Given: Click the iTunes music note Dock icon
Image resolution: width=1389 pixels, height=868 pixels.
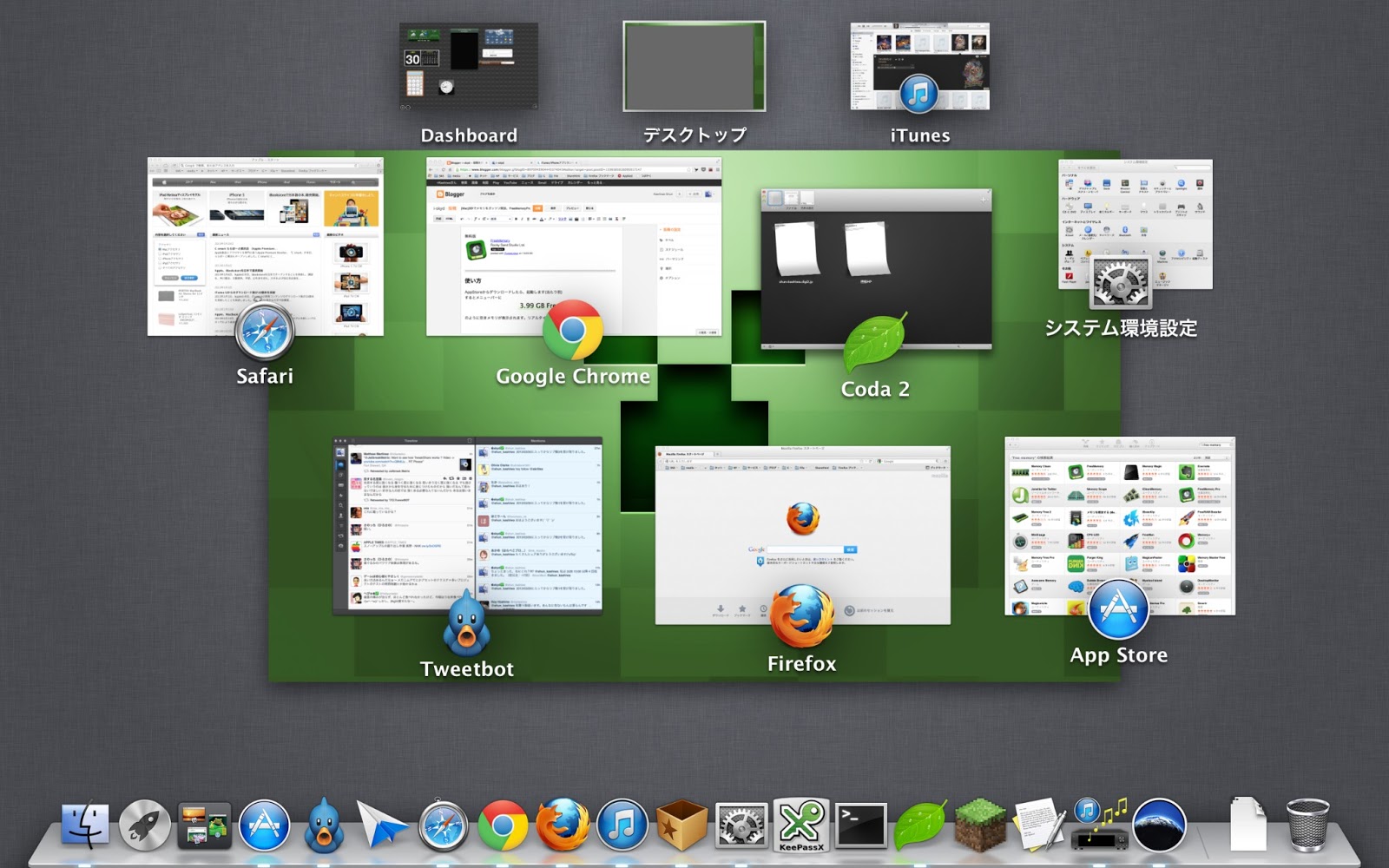Looking at the screenshot, I should coord(622,825).
